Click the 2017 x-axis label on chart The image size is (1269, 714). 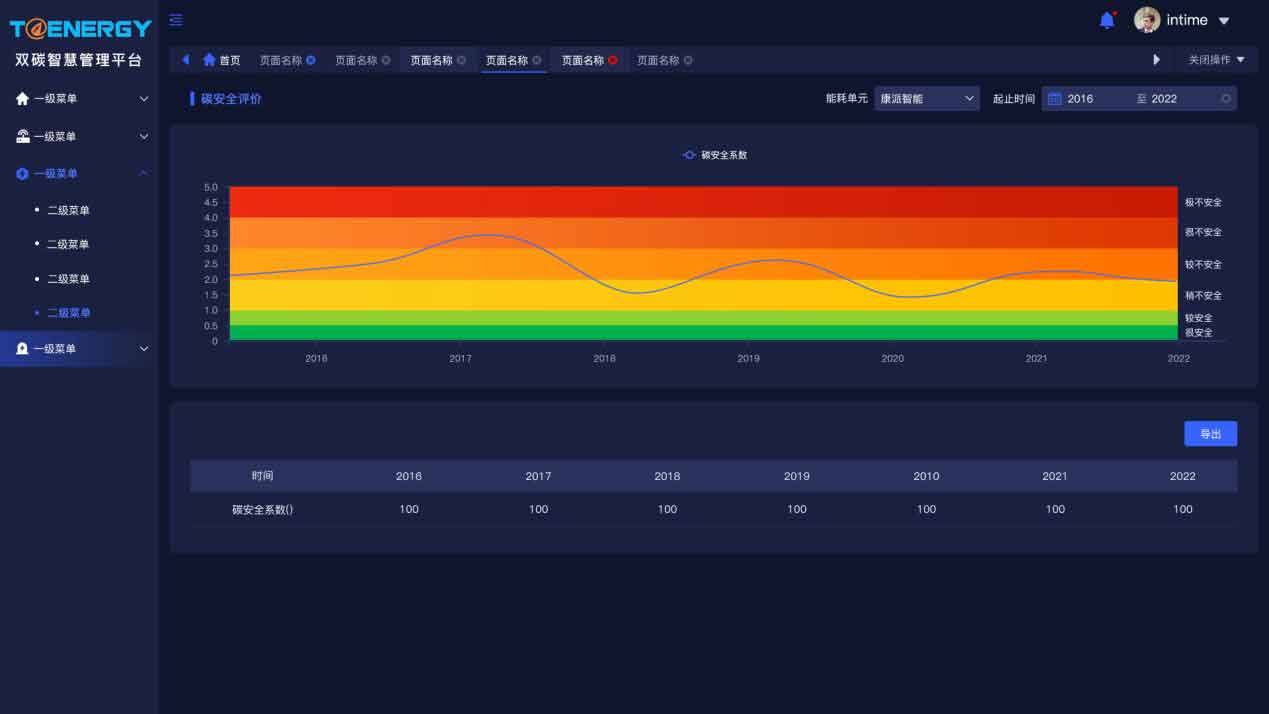460,358
